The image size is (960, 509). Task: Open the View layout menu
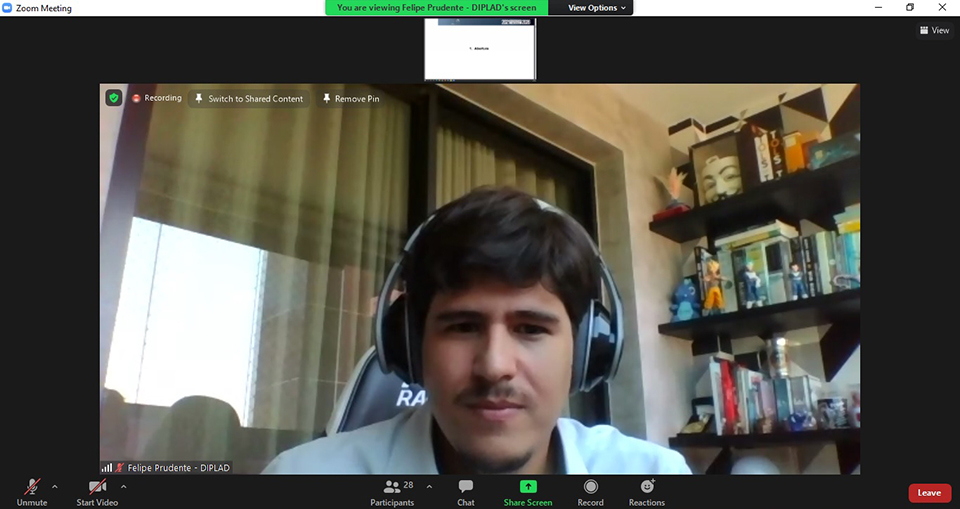click(x=934, y=30)
